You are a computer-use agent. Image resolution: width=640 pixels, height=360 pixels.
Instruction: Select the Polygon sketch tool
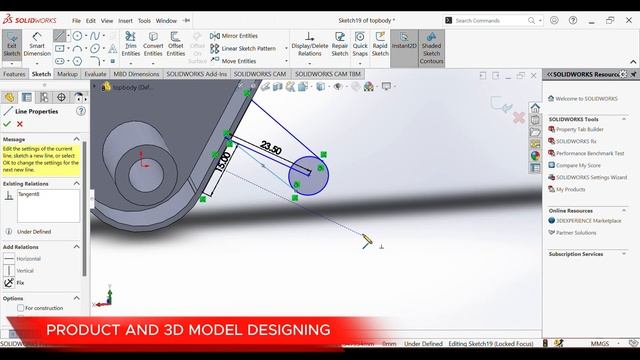(x=77, y=61)
